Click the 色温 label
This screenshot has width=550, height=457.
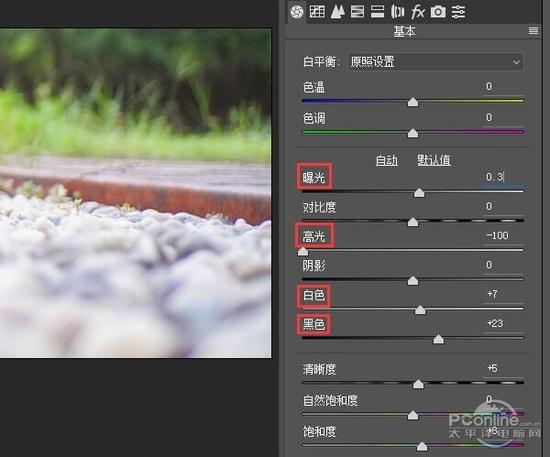[x=314, y=87]
